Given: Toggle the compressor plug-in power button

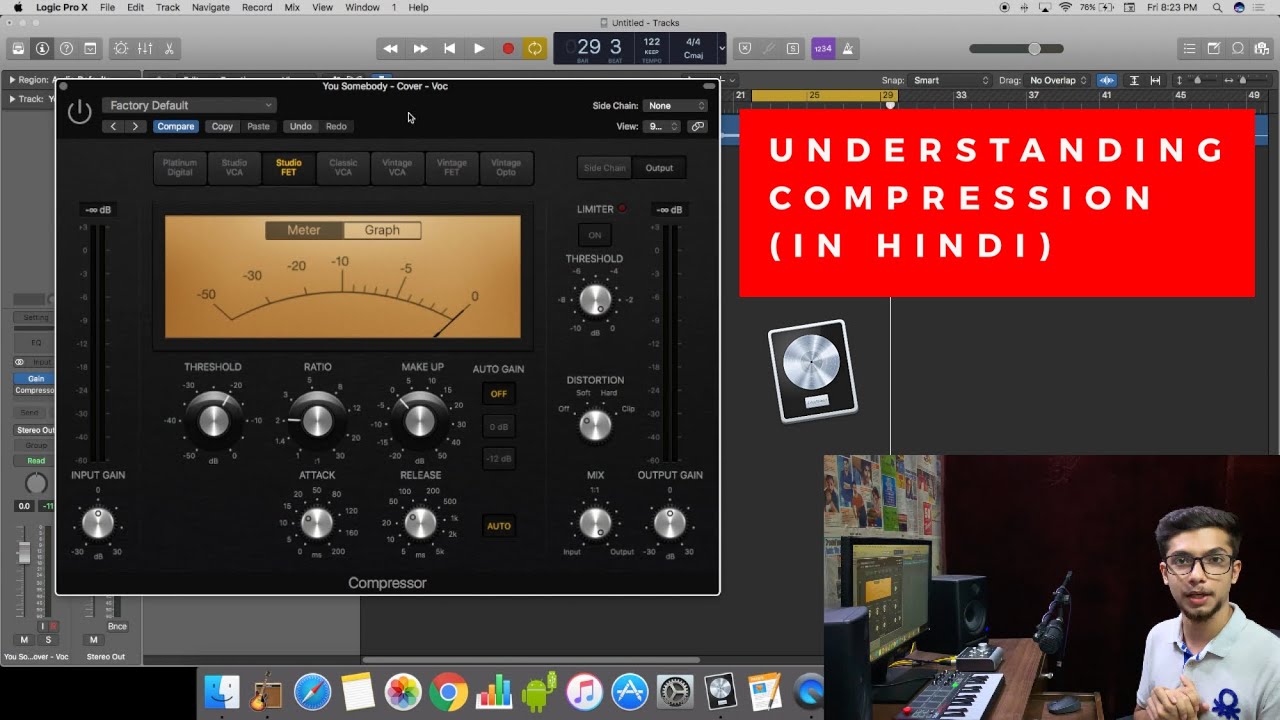Looking at the screenshot, I should 80,113.
